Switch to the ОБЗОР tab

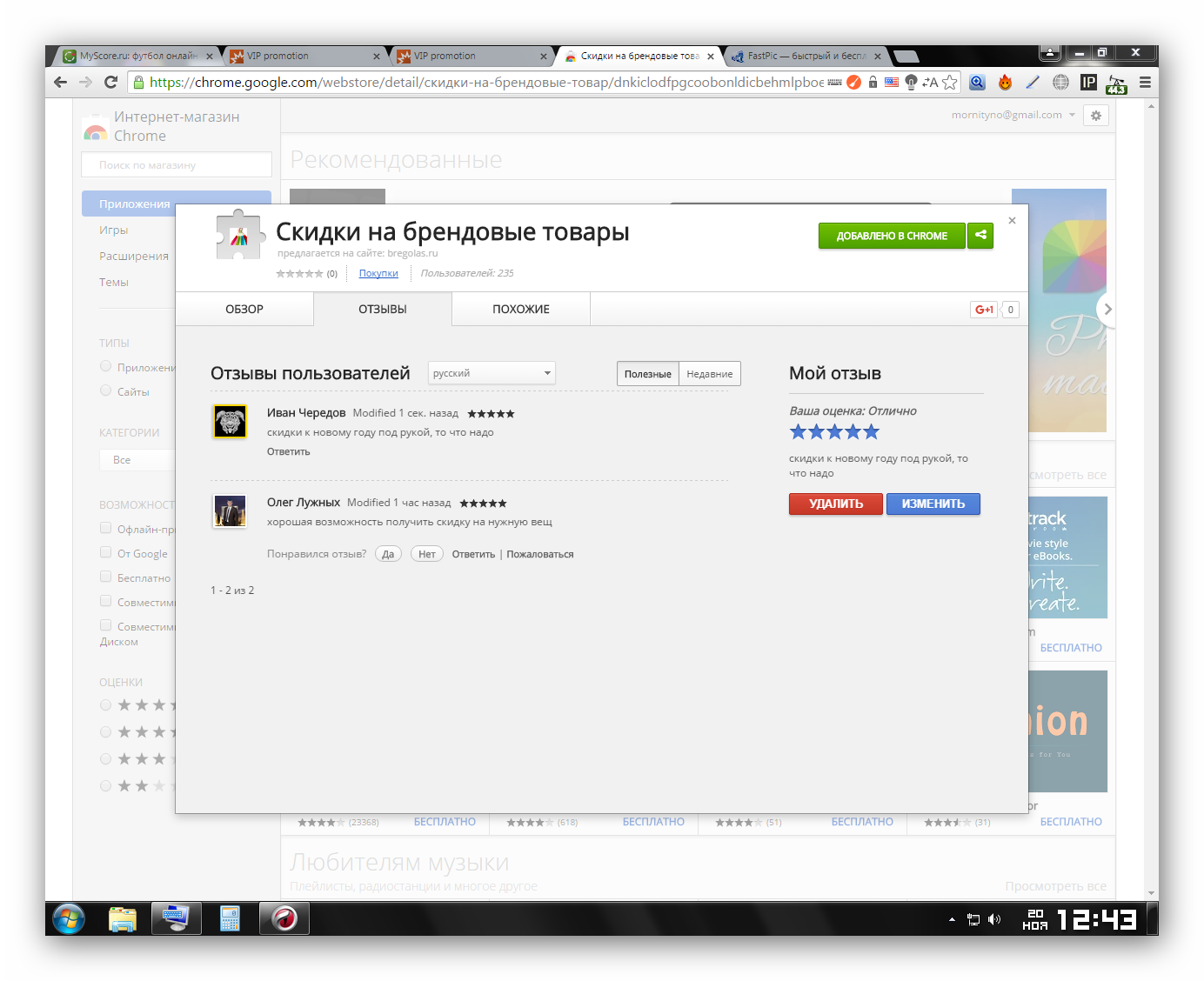(x=244, y=309)
